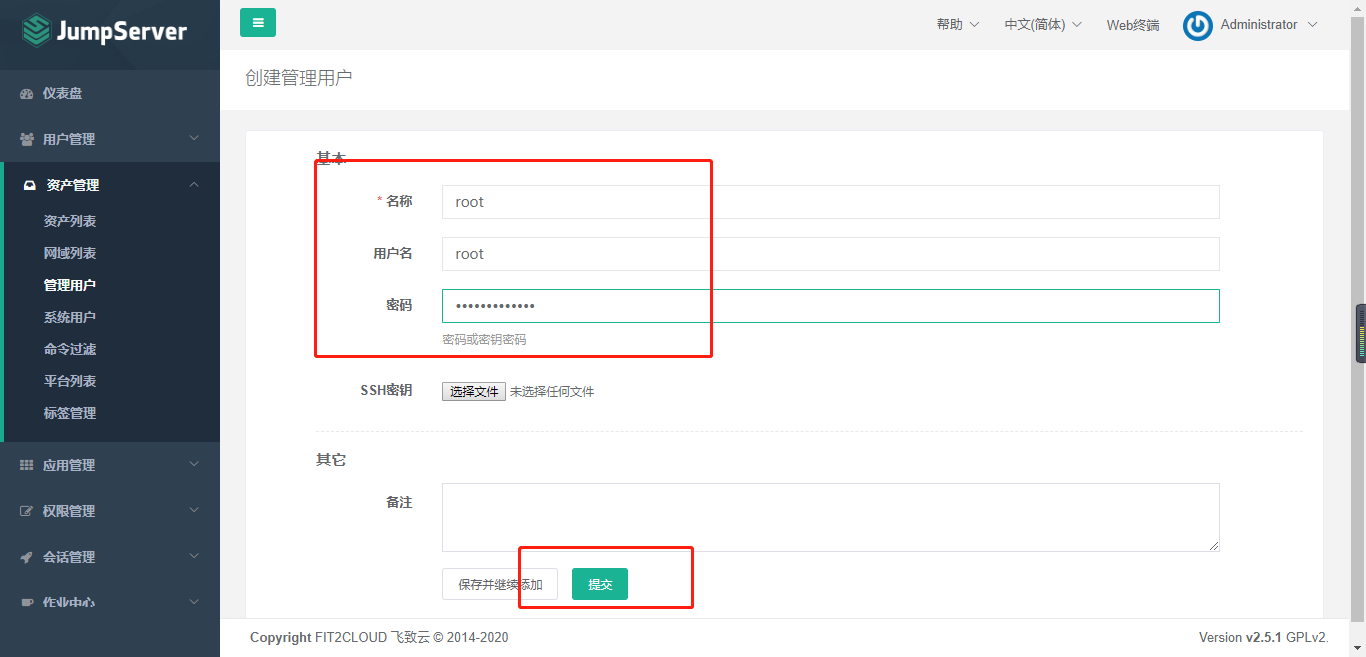Open 网域列表 in the sidebar

coord(70,253)
